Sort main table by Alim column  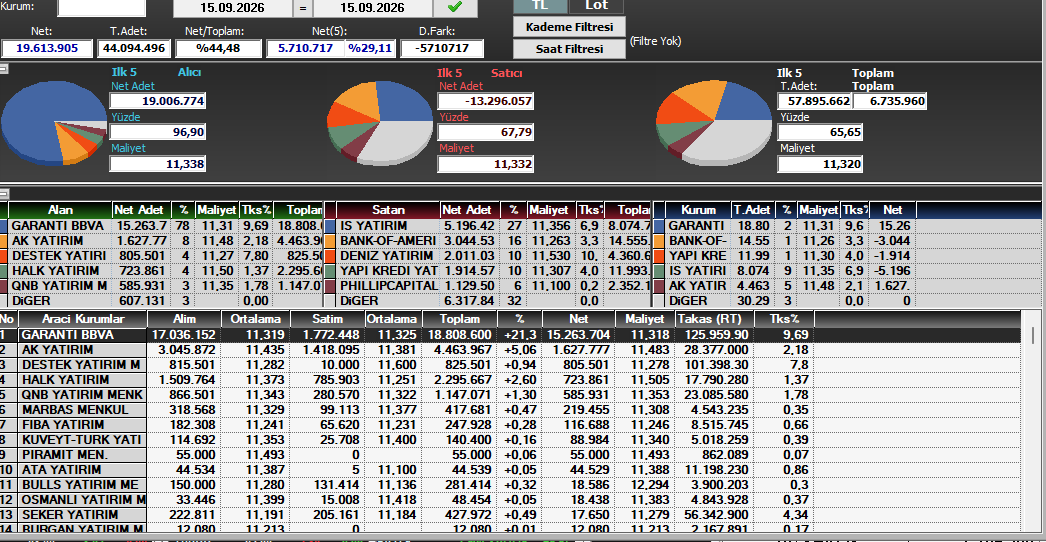point(184,319)
